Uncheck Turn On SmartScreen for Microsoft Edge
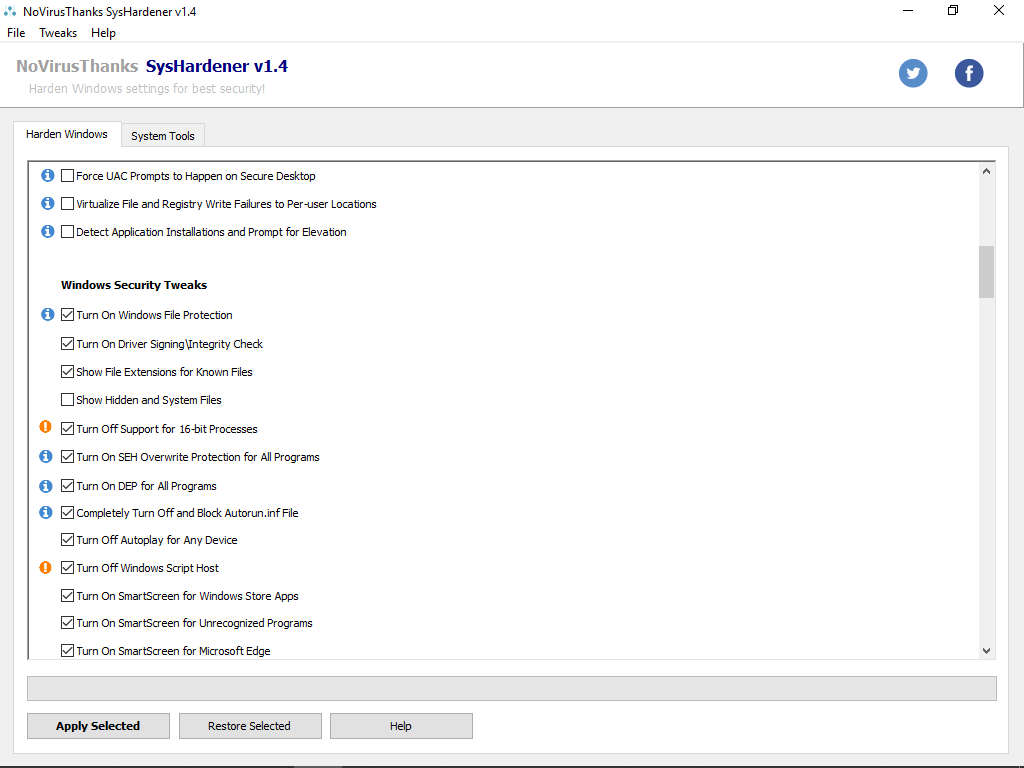The height and width of the screenshot is (768, 1024). point(67,650)
